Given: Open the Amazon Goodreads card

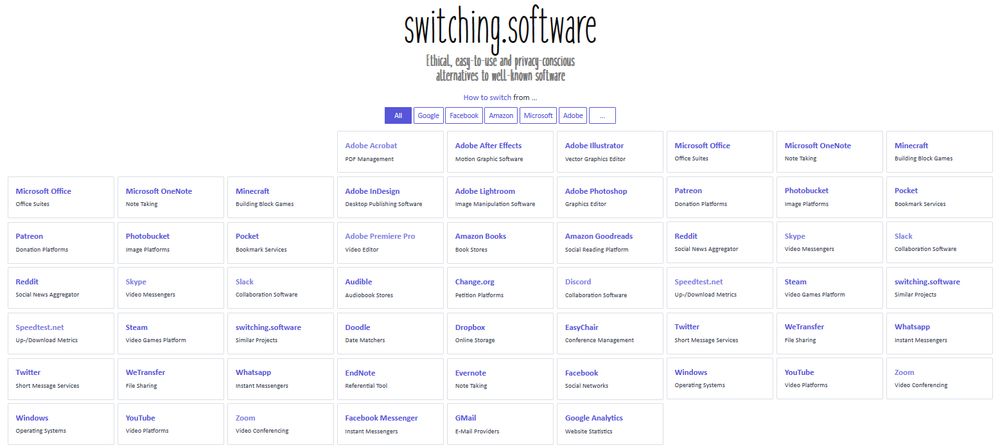Looking at the screenshot, I should 610,243.
